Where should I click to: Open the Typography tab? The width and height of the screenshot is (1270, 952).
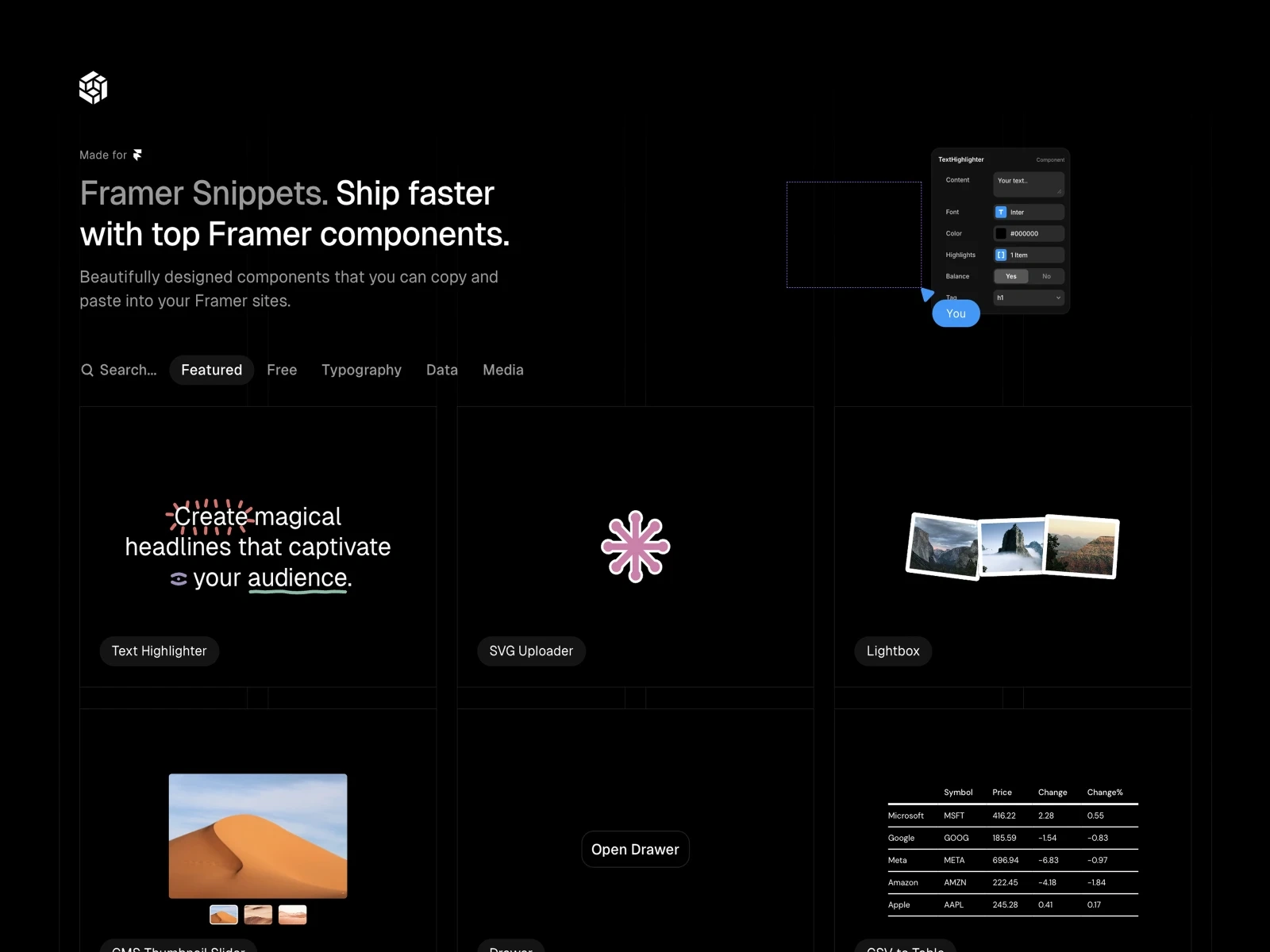pos(361,370)
